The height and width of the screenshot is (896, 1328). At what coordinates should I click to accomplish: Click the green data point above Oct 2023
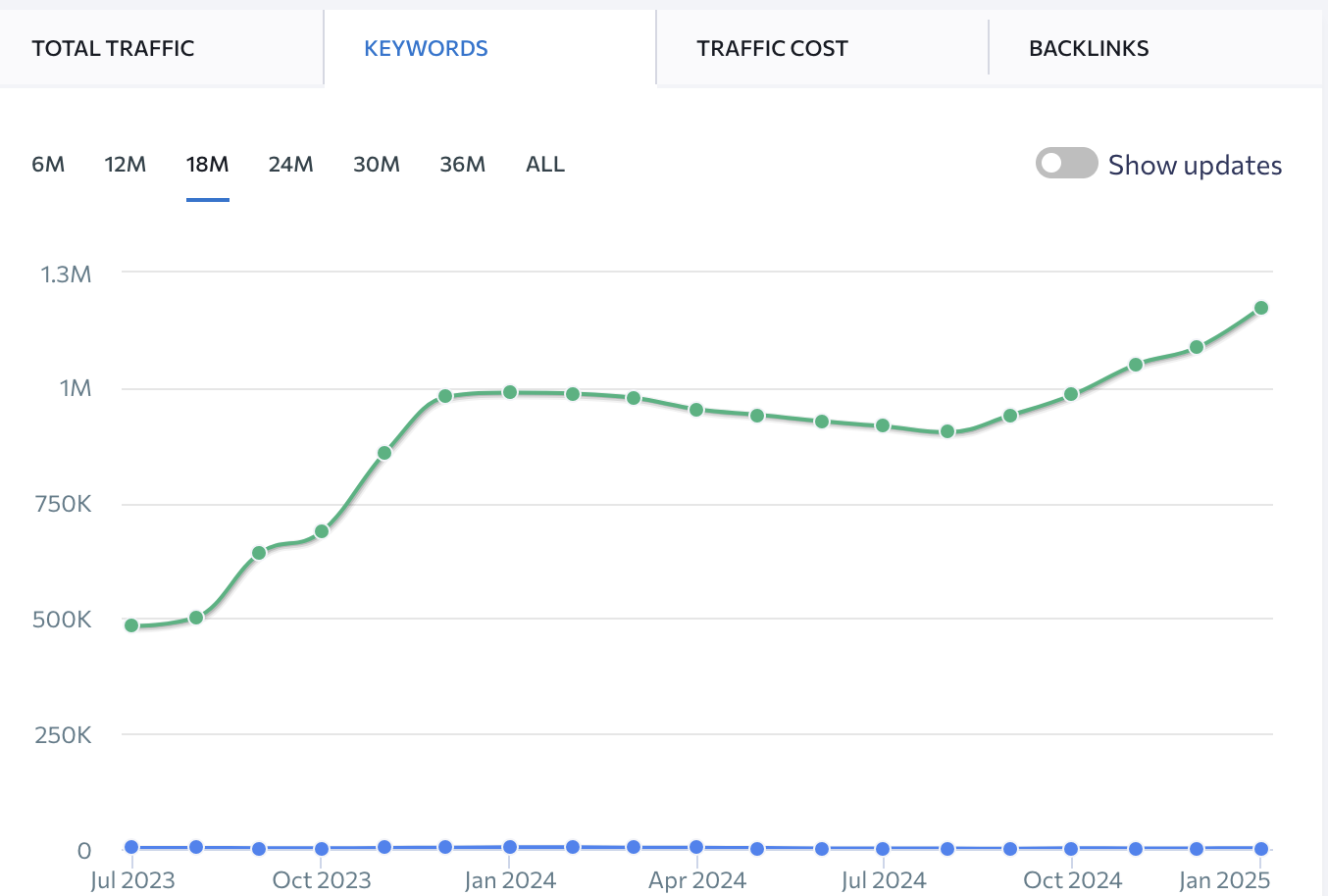322,531
